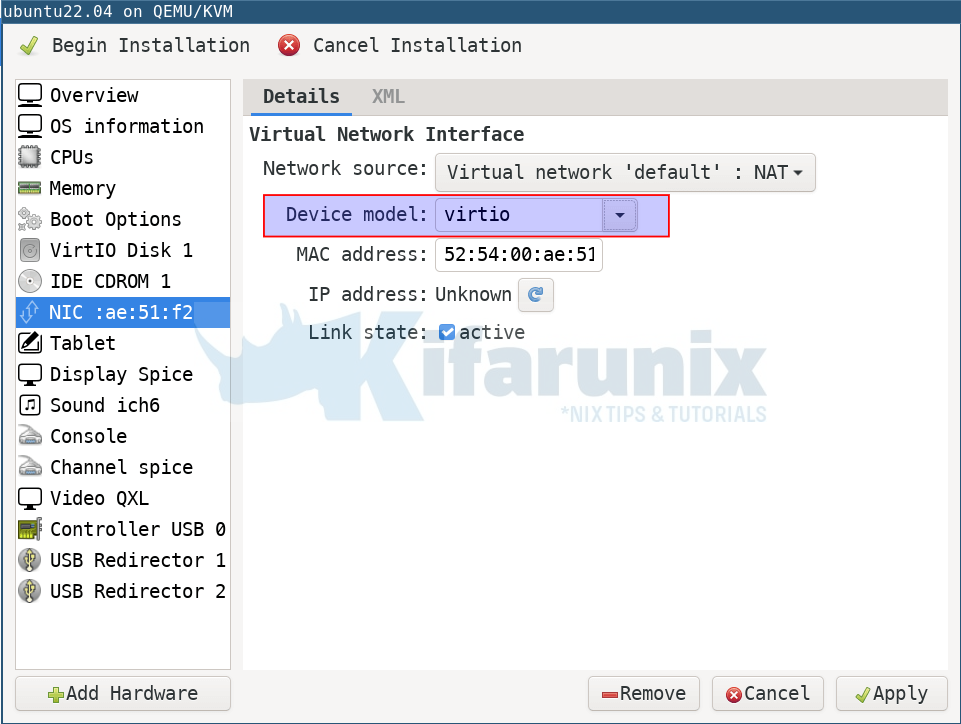The width and height of the screenshot is (961, 724).
Task: Refresh the IP address
Action: 536,295
